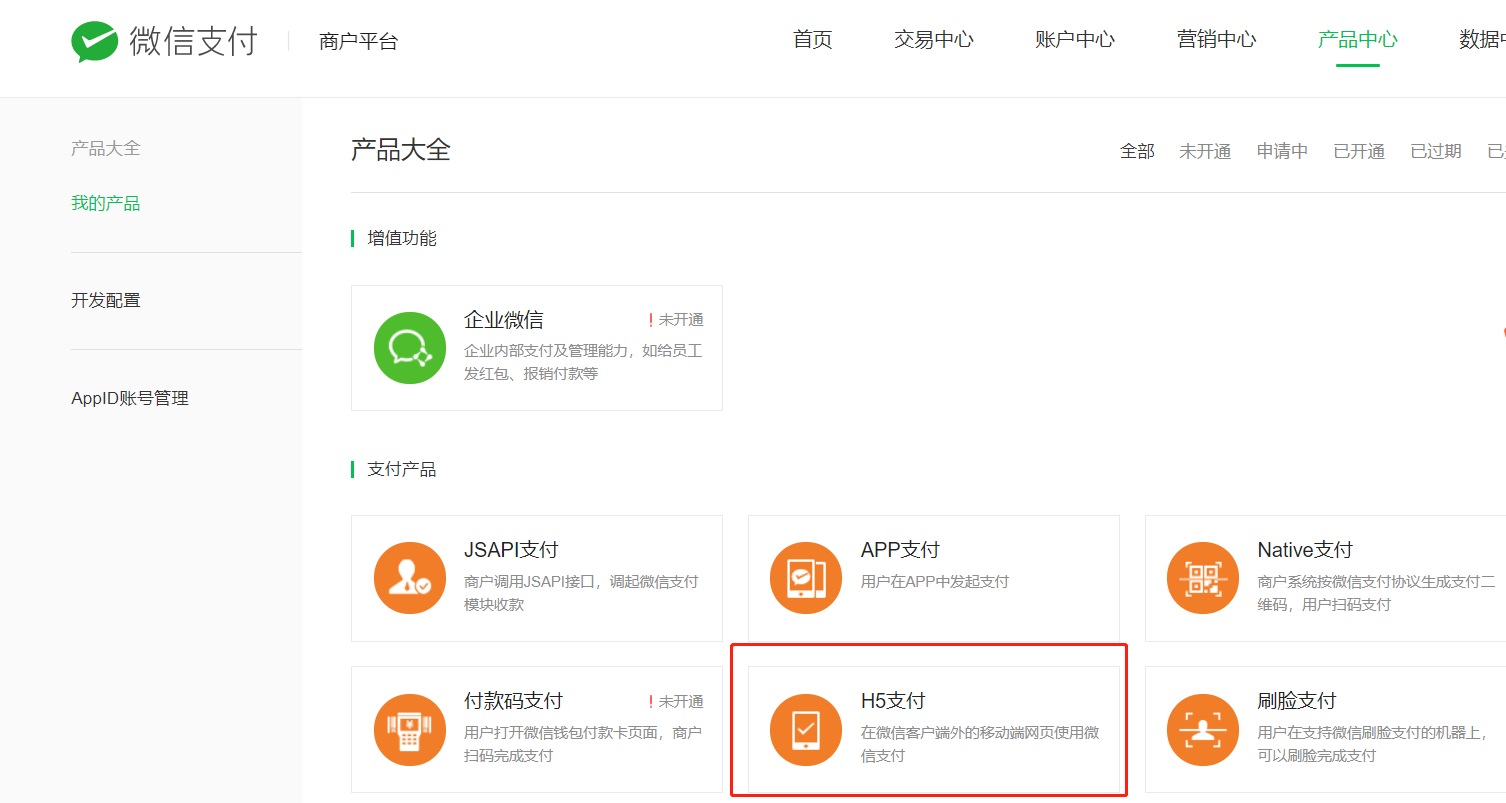Open 开发配置 in the sidebar
Viewport: 1506px width, 803px height.
click(x=105, y=300)
